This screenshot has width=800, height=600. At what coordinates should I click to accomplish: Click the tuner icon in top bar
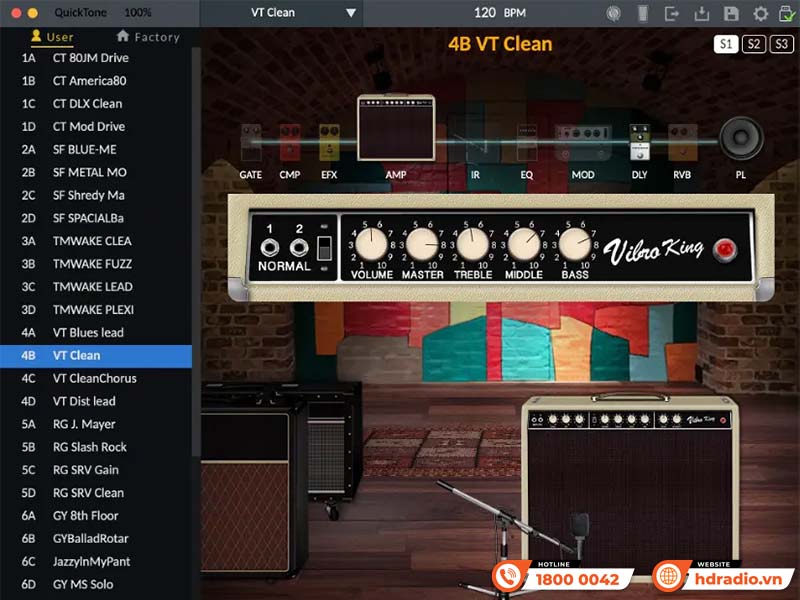[613, 13]
